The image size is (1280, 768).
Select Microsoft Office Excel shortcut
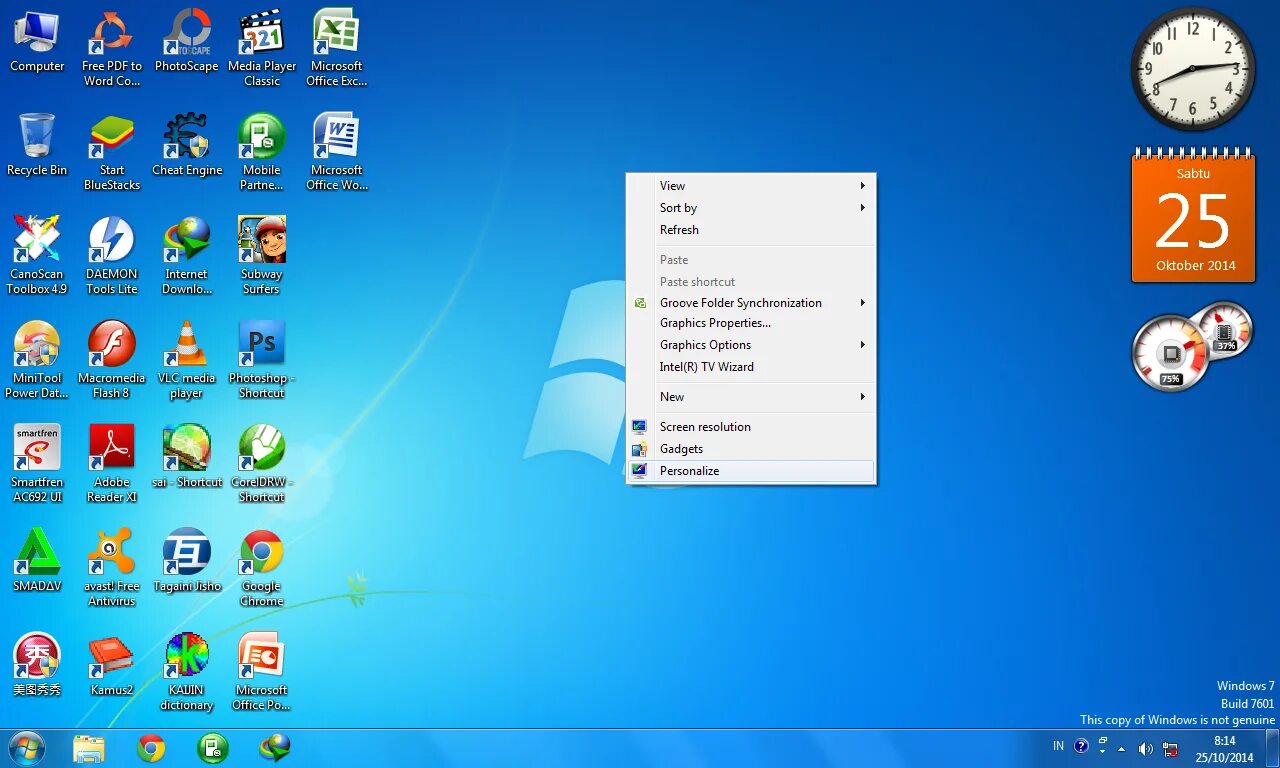click(337, 49)
